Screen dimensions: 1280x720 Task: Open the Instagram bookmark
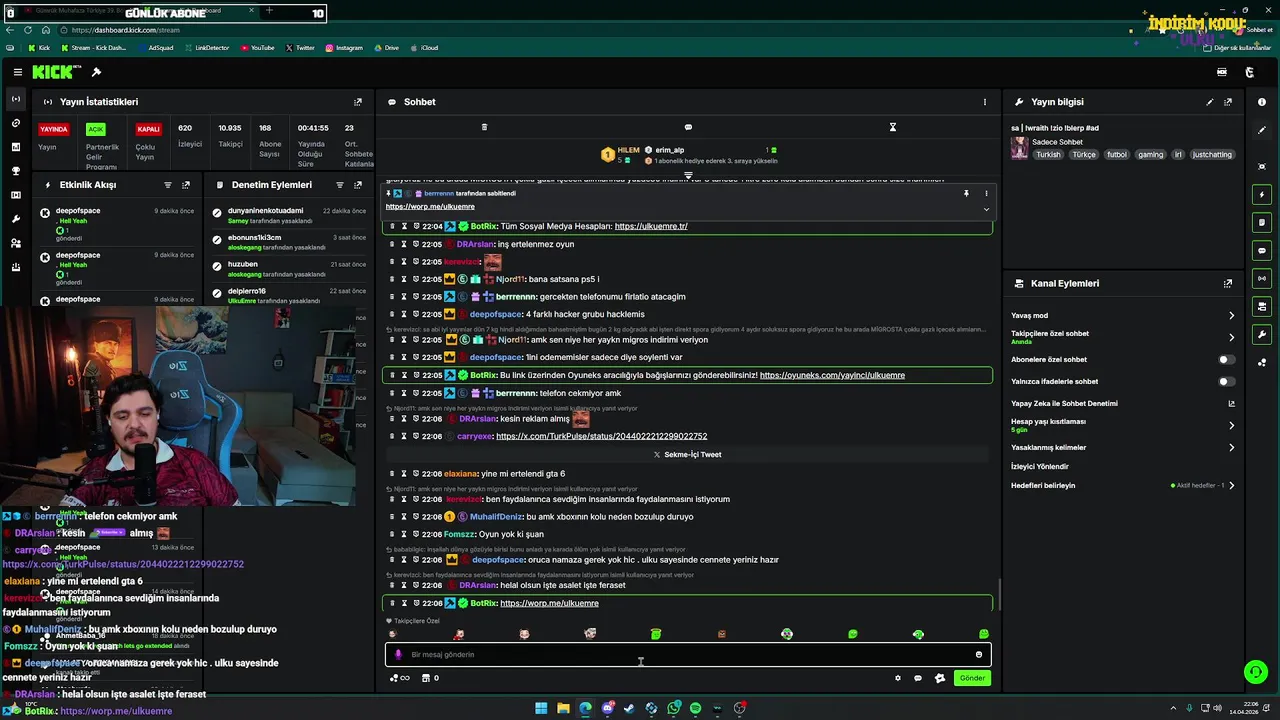pos(343,47)
